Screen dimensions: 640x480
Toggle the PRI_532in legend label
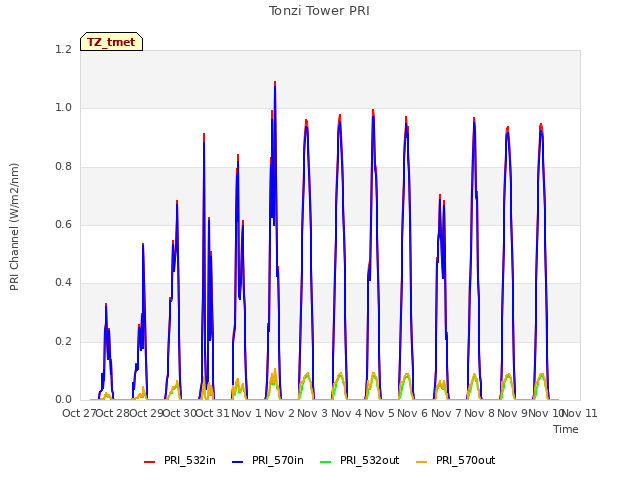(190, 460)
